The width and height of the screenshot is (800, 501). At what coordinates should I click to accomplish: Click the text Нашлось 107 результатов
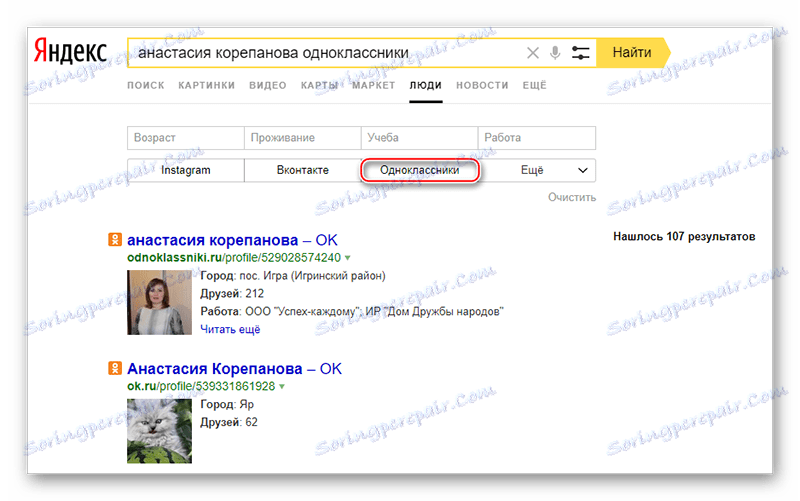pos(684,236)
